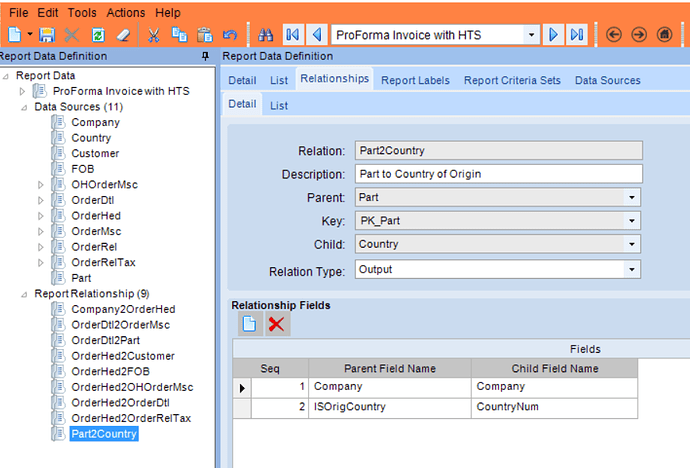Expand the OrderDtl tree node
690x468 pixels.
[40, 201]
